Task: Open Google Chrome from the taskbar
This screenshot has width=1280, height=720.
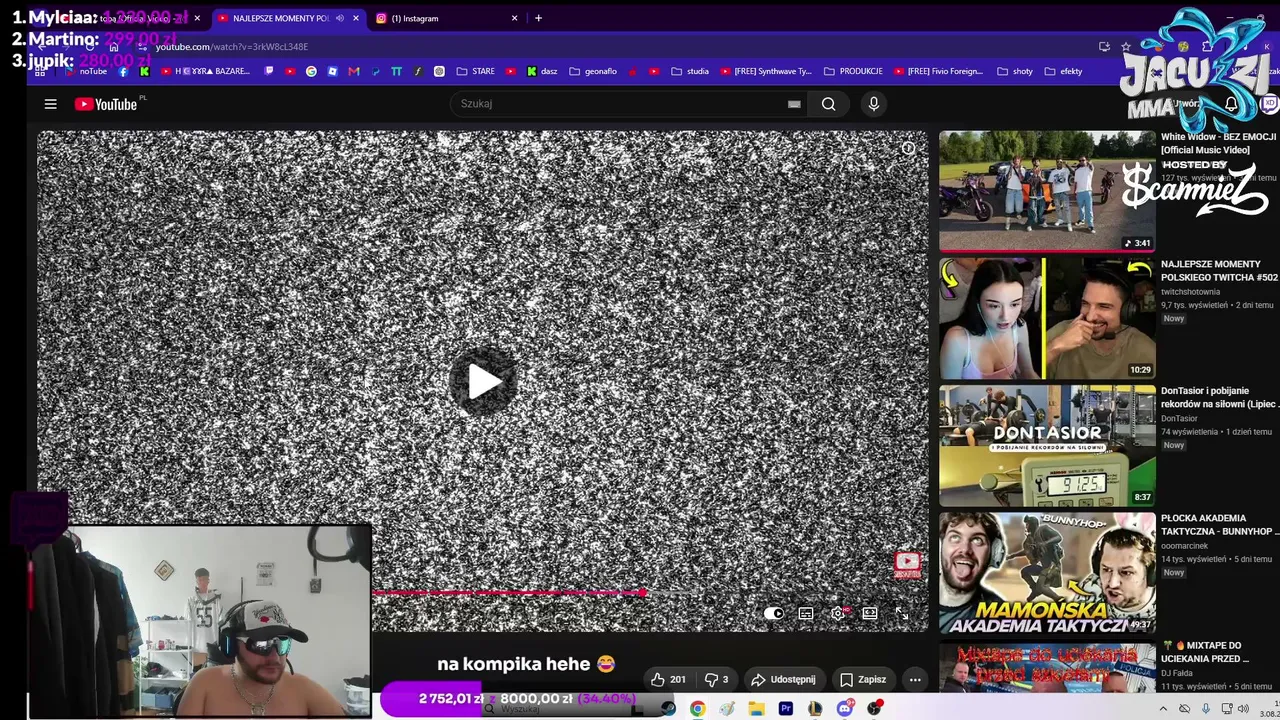Action: click(x=697, y=709)
